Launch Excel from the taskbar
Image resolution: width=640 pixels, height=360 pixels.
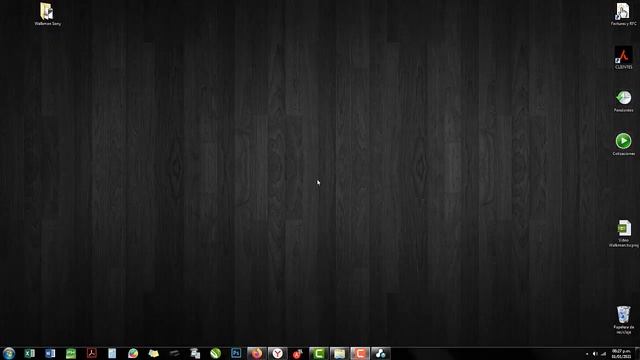29,353
